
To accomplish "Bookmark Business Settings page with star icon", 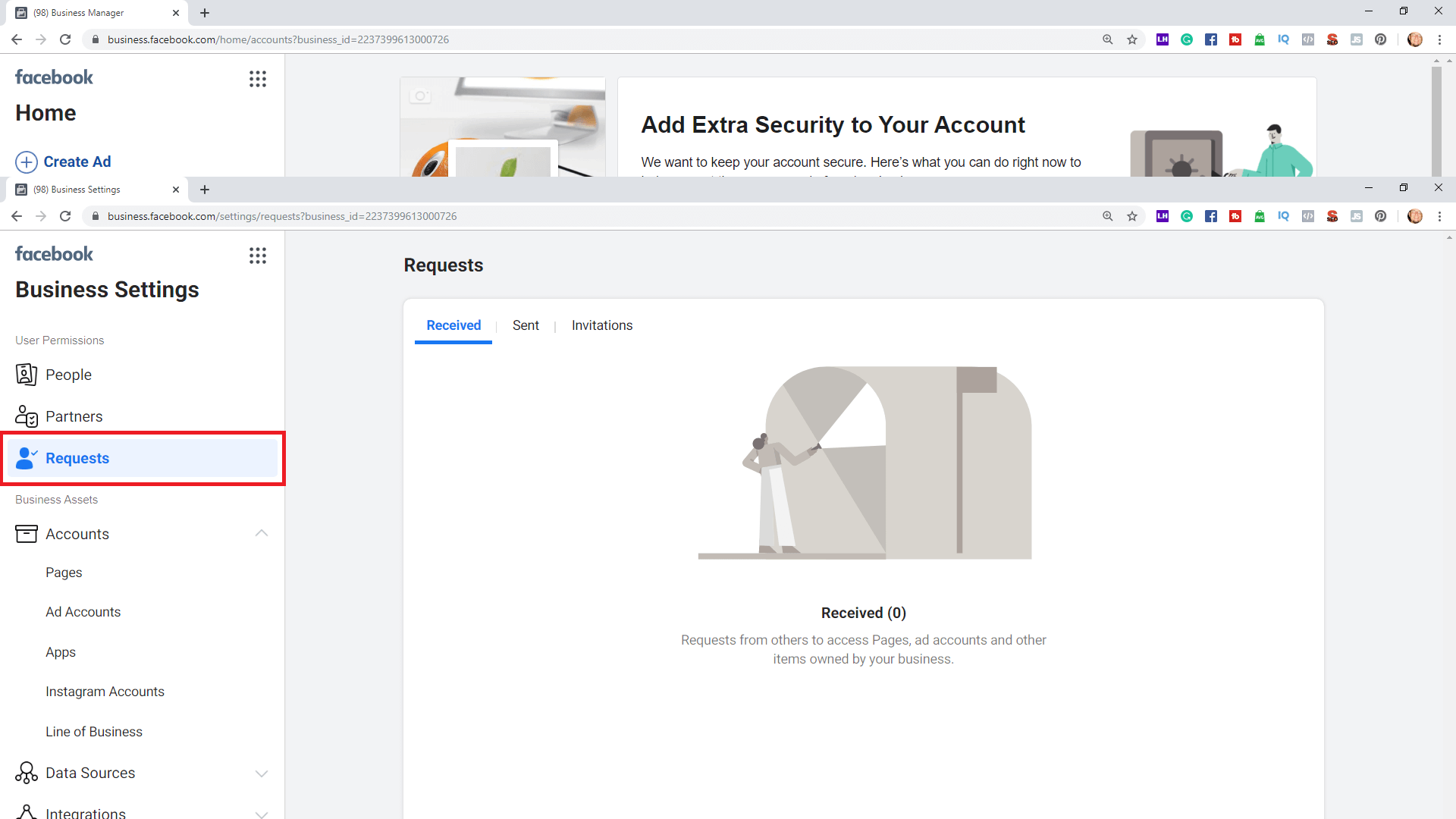I will (x=1132, y=216).
